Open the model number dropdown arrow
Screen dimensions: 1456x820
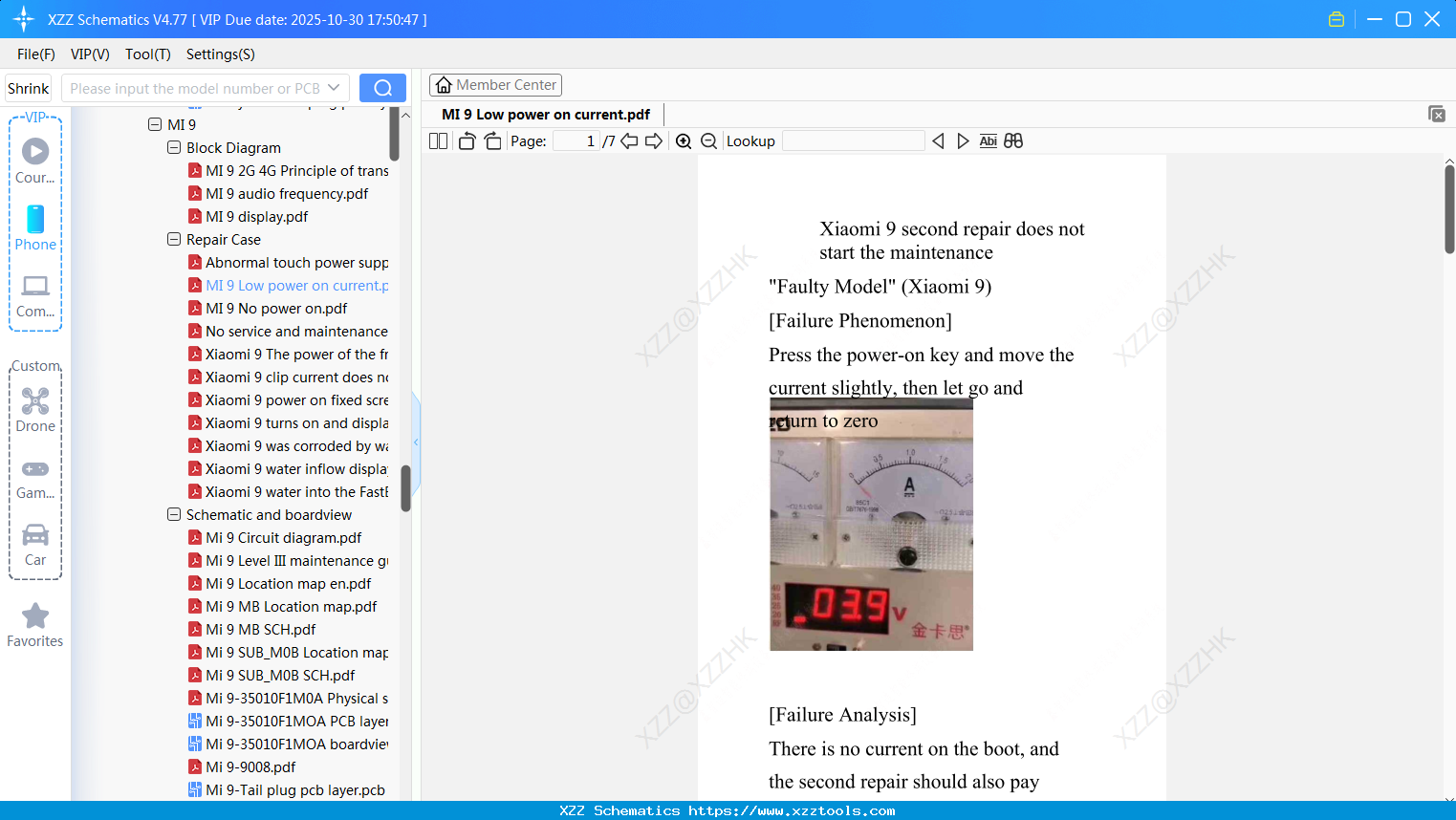tap(334, 88)
